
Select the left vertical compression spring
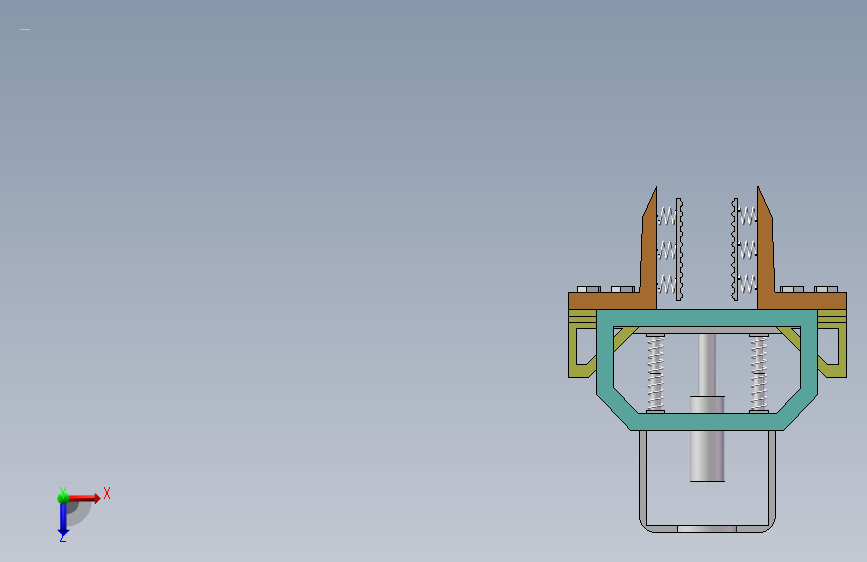(655, 373)
